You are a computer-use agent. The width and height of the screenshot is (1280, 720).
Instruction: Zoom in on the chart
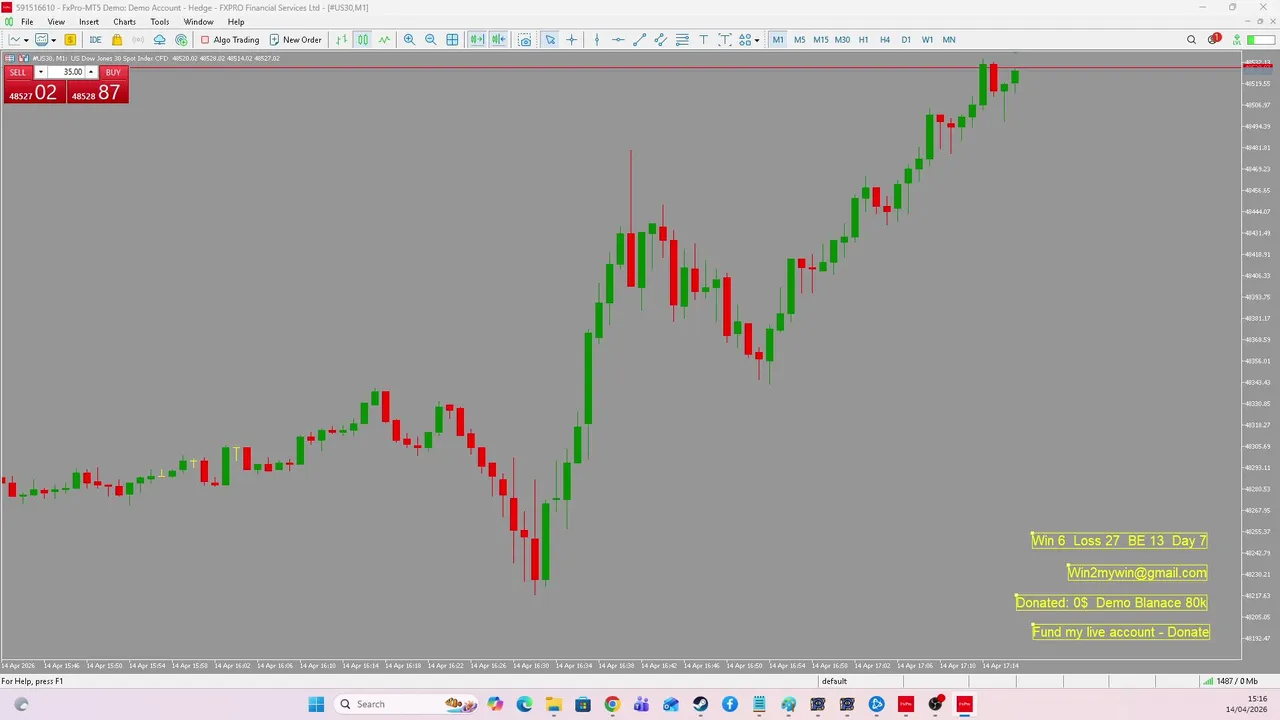[409, 40]
